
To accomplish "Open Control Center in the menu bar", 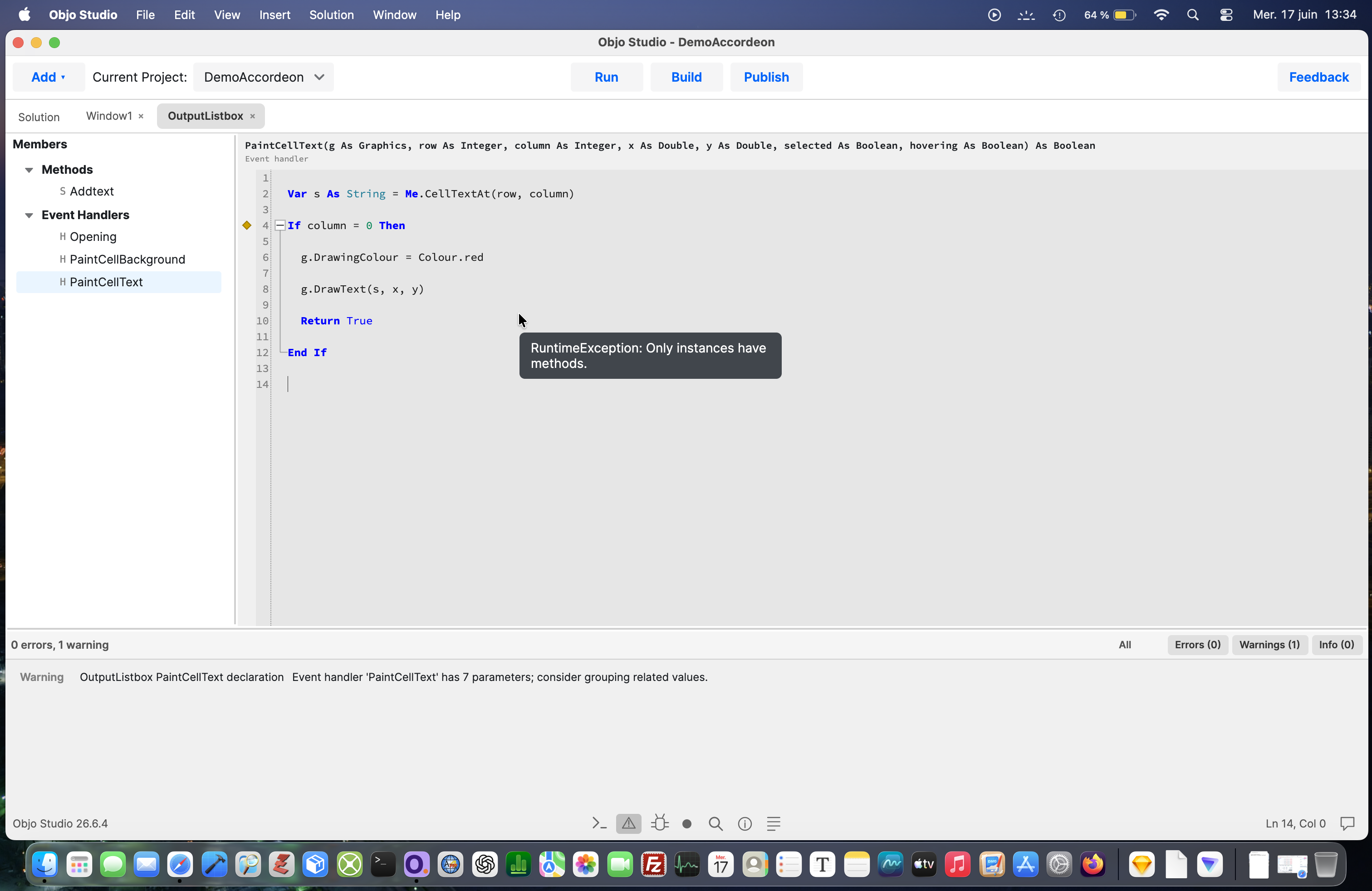I will tap(1226, 15).
